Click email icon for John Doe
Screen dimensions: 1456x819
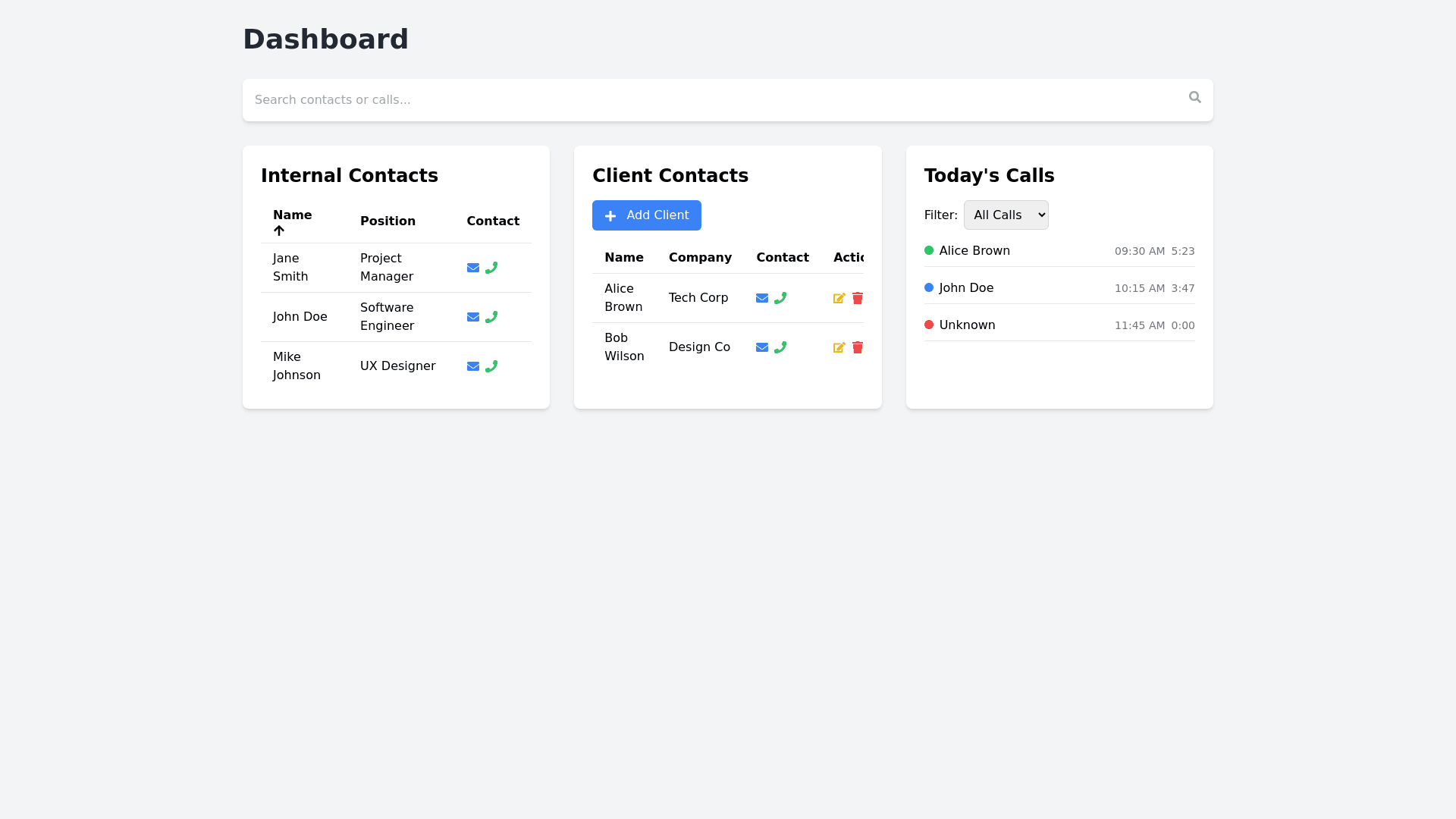coord(473,317)
